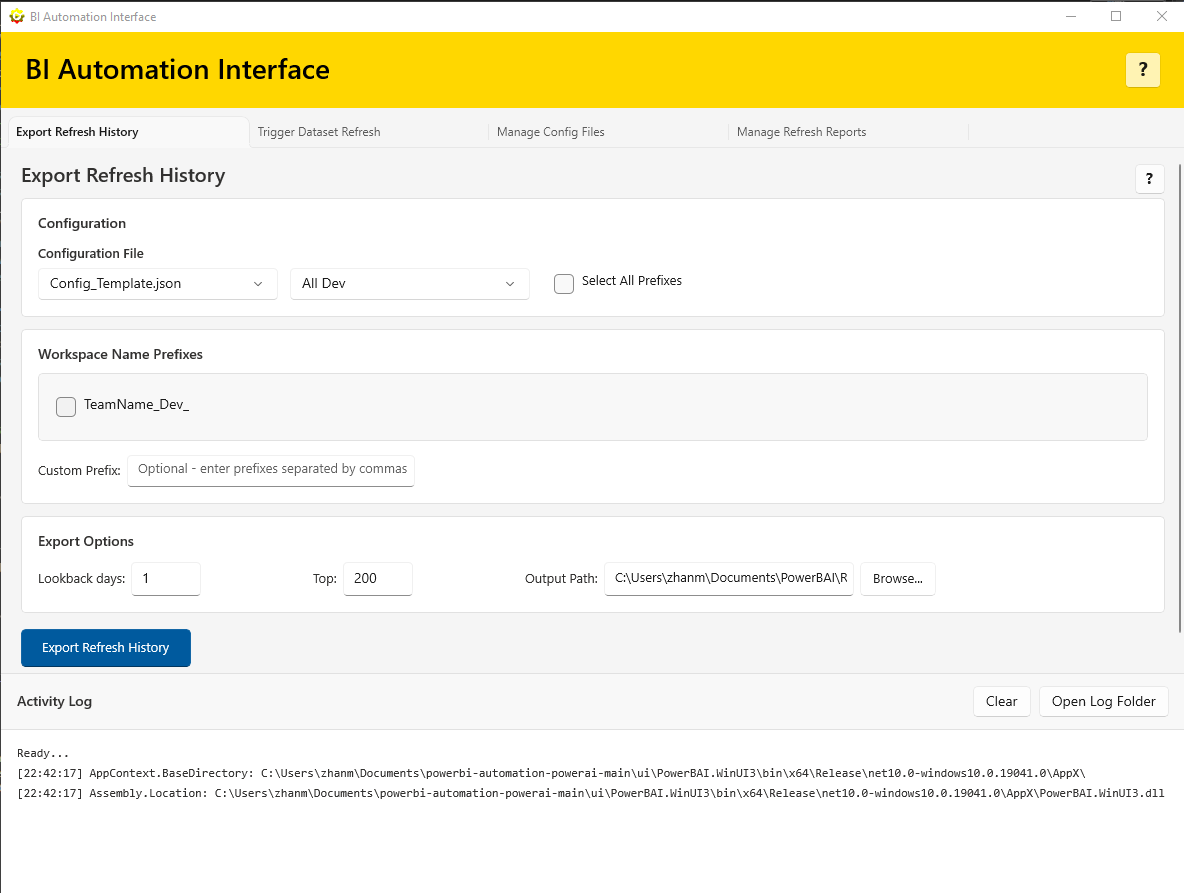Click the Custom Prefix input field
This screenshot has width=1184, height=893.
270,470
